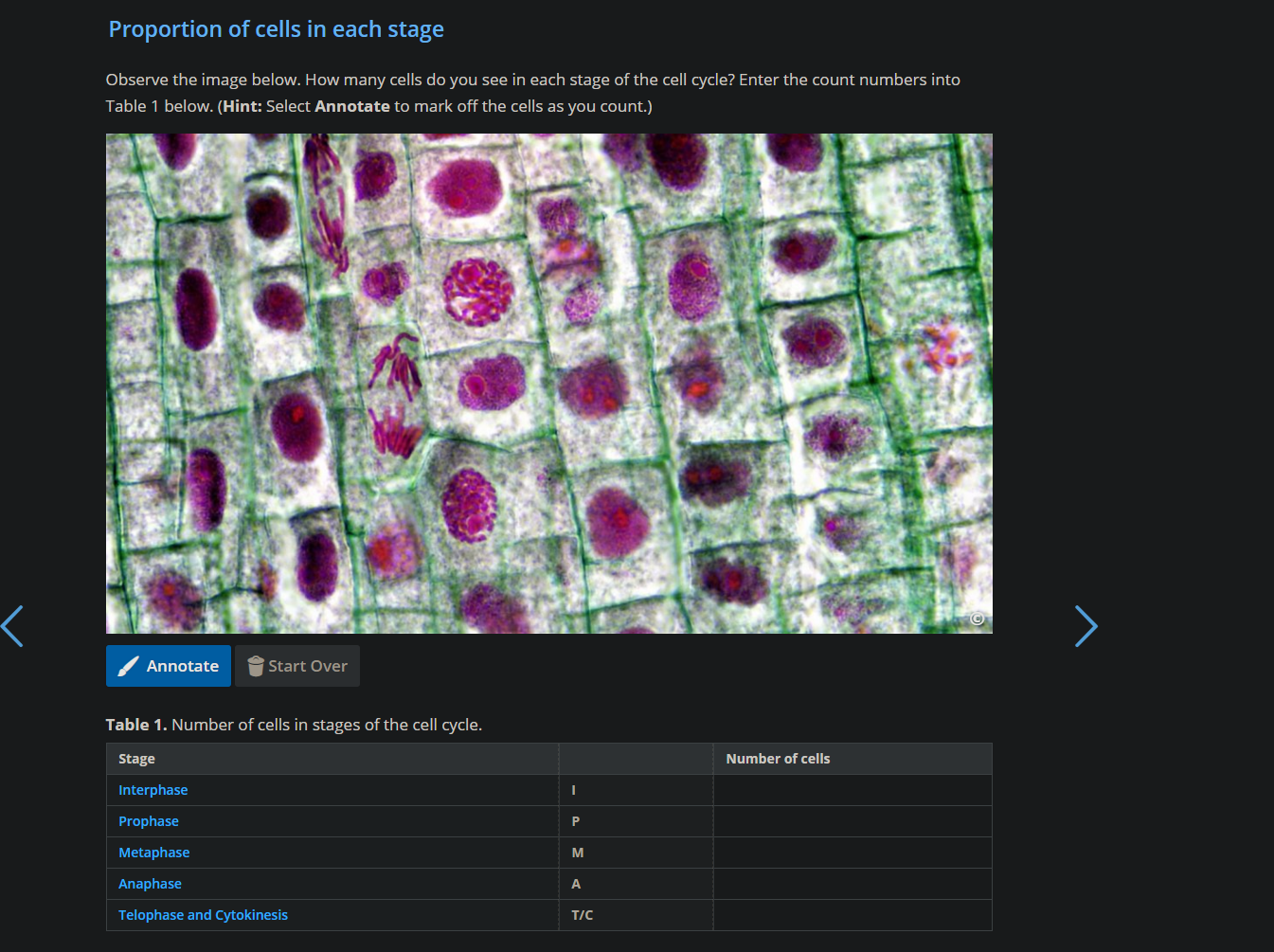Open the Telophase and Cytokinesis link
Screen dimensions: 1274x952
pos(203,914)
